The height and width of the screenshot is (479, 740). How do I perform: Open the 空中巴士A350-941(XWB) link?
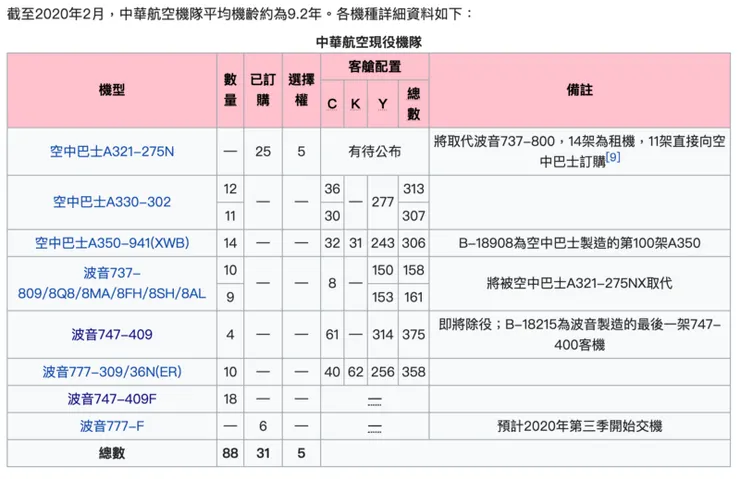click(112, 243)
